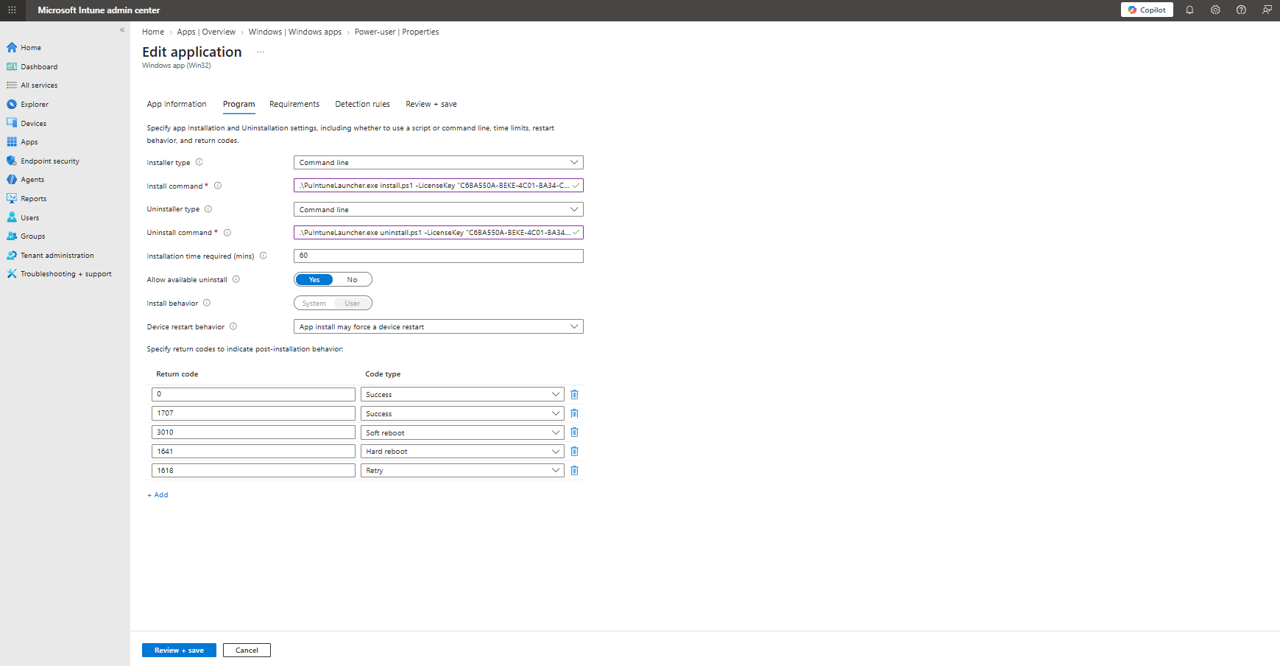This screenshot has width=1280, height=666.
Task: Show Installation time required info icon
Action: pyautogui.click(x=263, y=256)
